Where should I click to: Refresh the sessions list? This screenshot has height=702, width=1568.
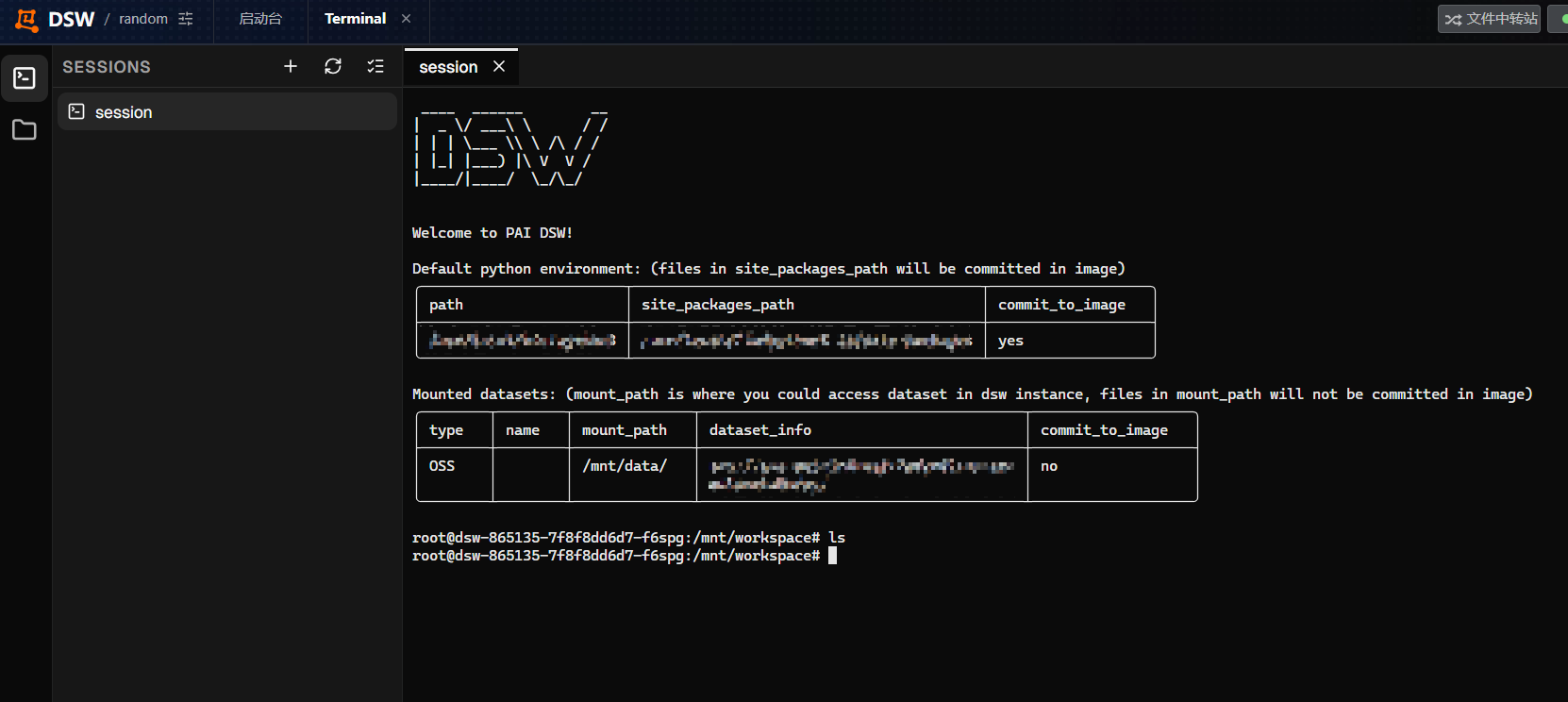333,66
